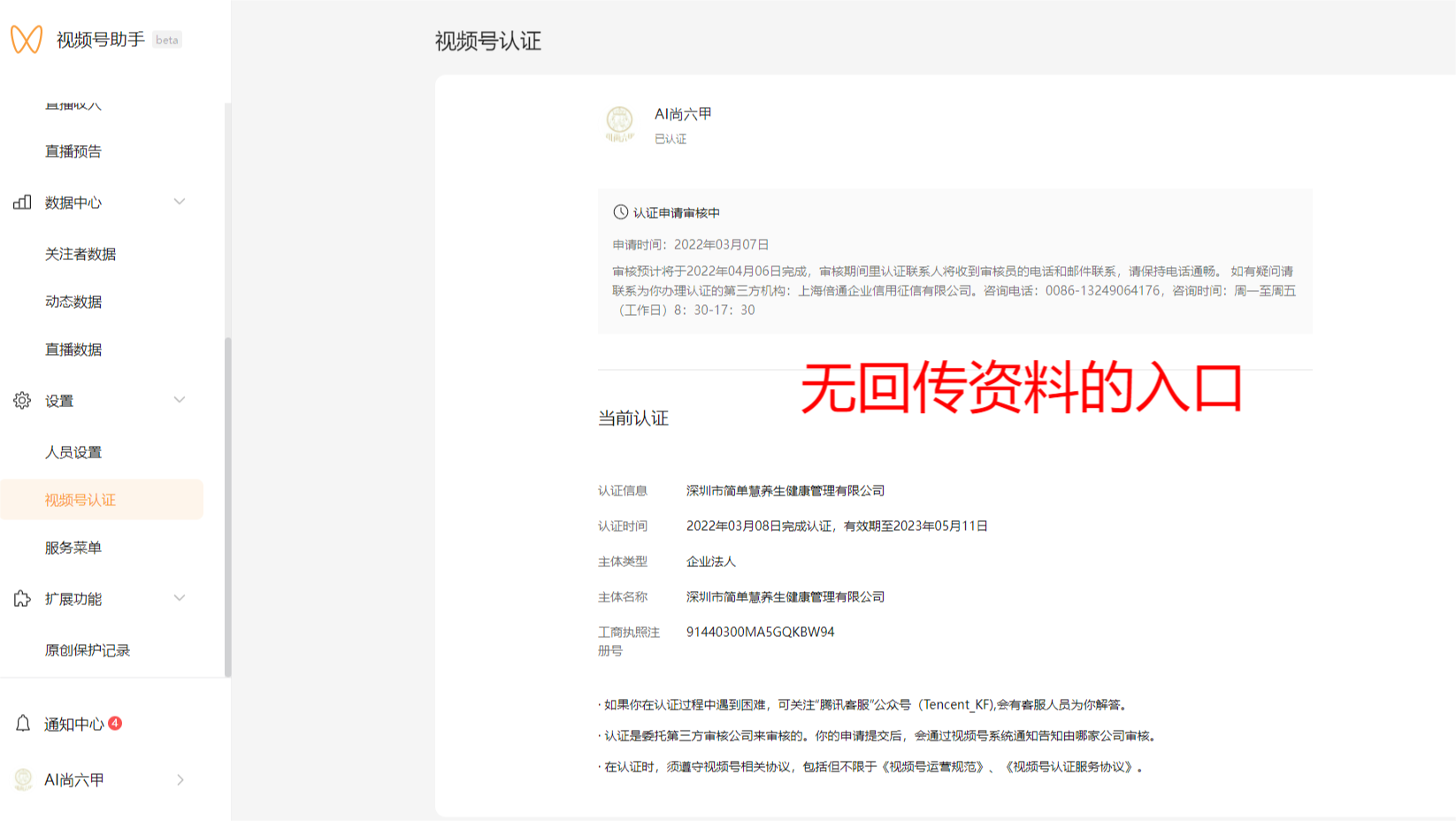Image resolution: width=1456 pixels, height=821 pixels.
Task: Click the 设置 gear icon
Action: coord(22,401)
